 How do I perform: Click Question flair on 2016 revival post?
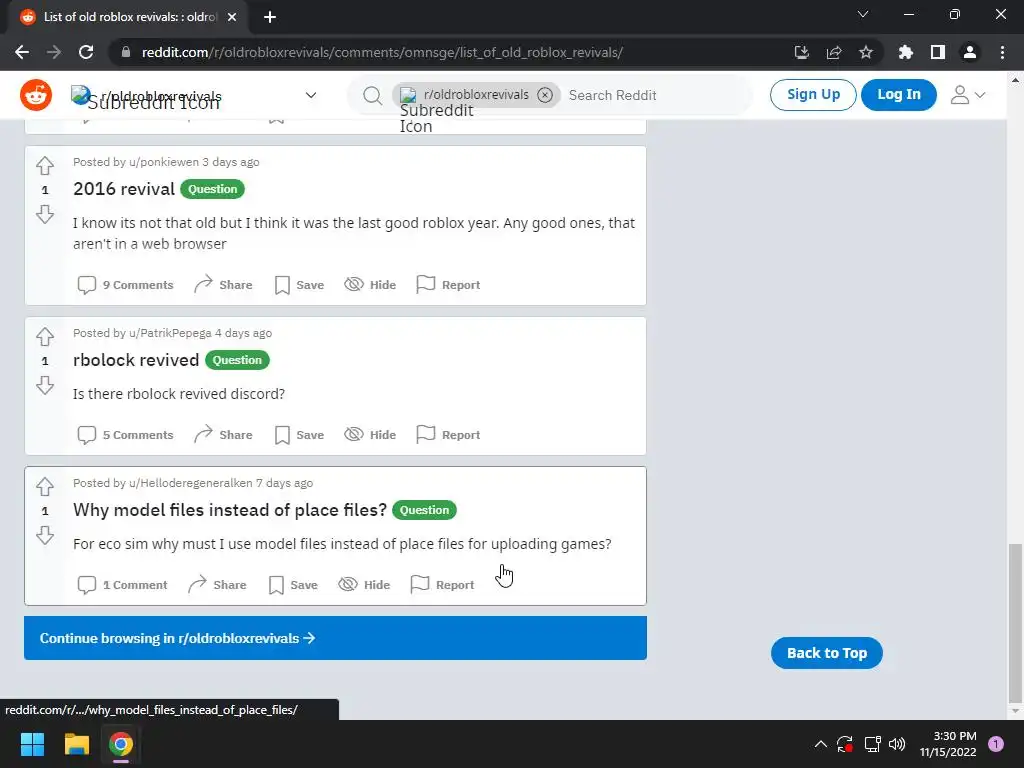click(213, 189)
